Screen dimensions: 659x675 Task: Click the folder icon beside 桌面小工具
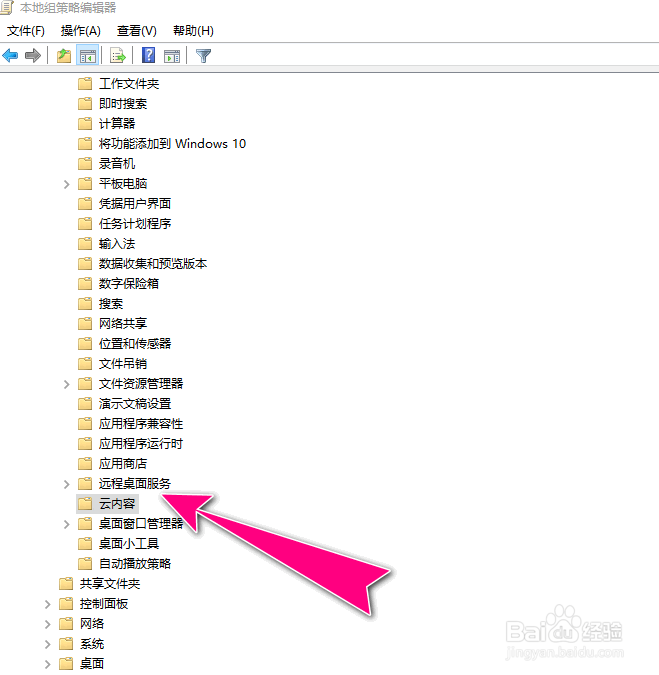[x=85, y=544]
